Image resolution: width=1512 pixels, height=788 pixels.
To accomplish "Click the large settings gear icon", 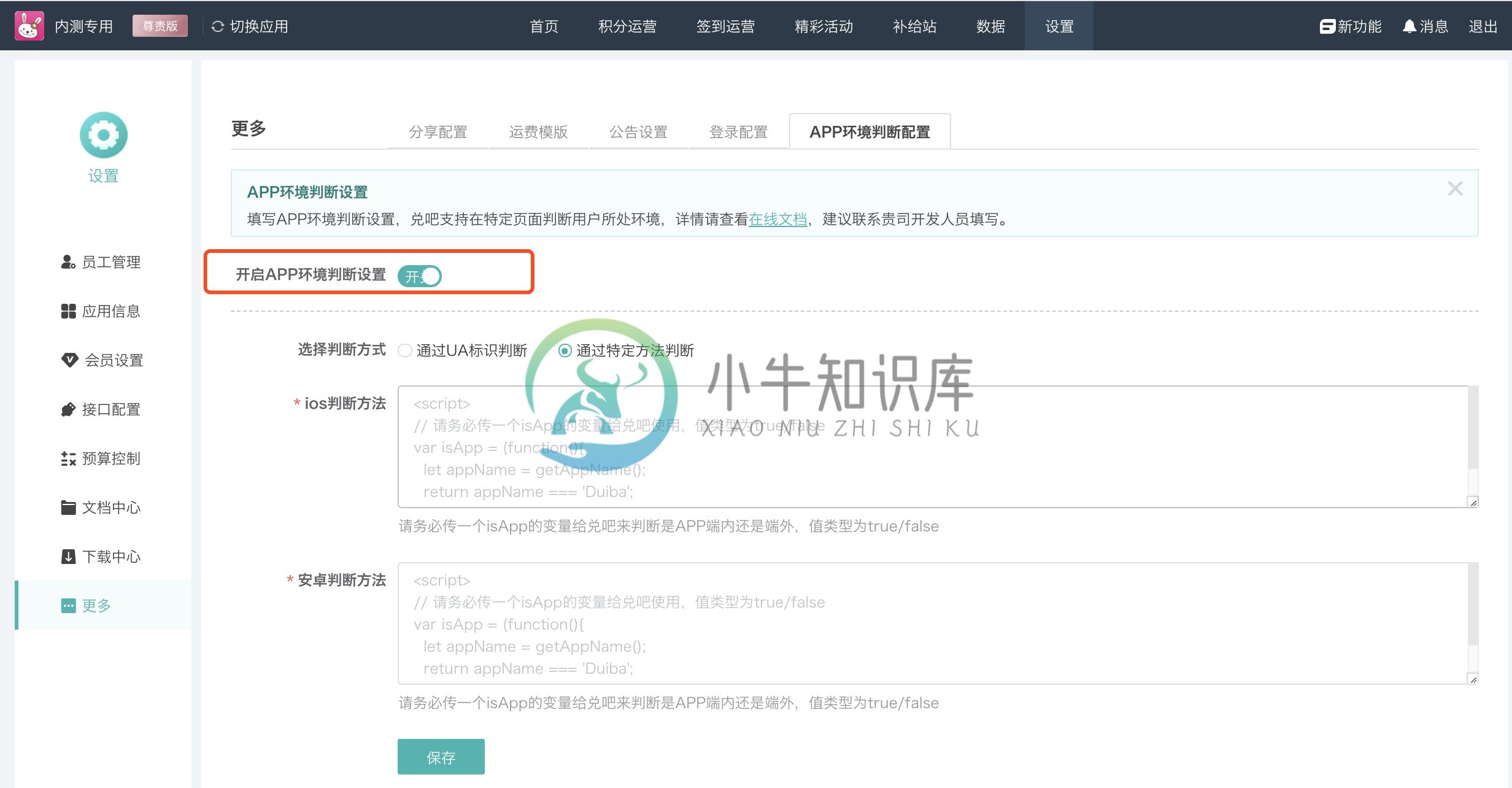I will coord(104,135).
